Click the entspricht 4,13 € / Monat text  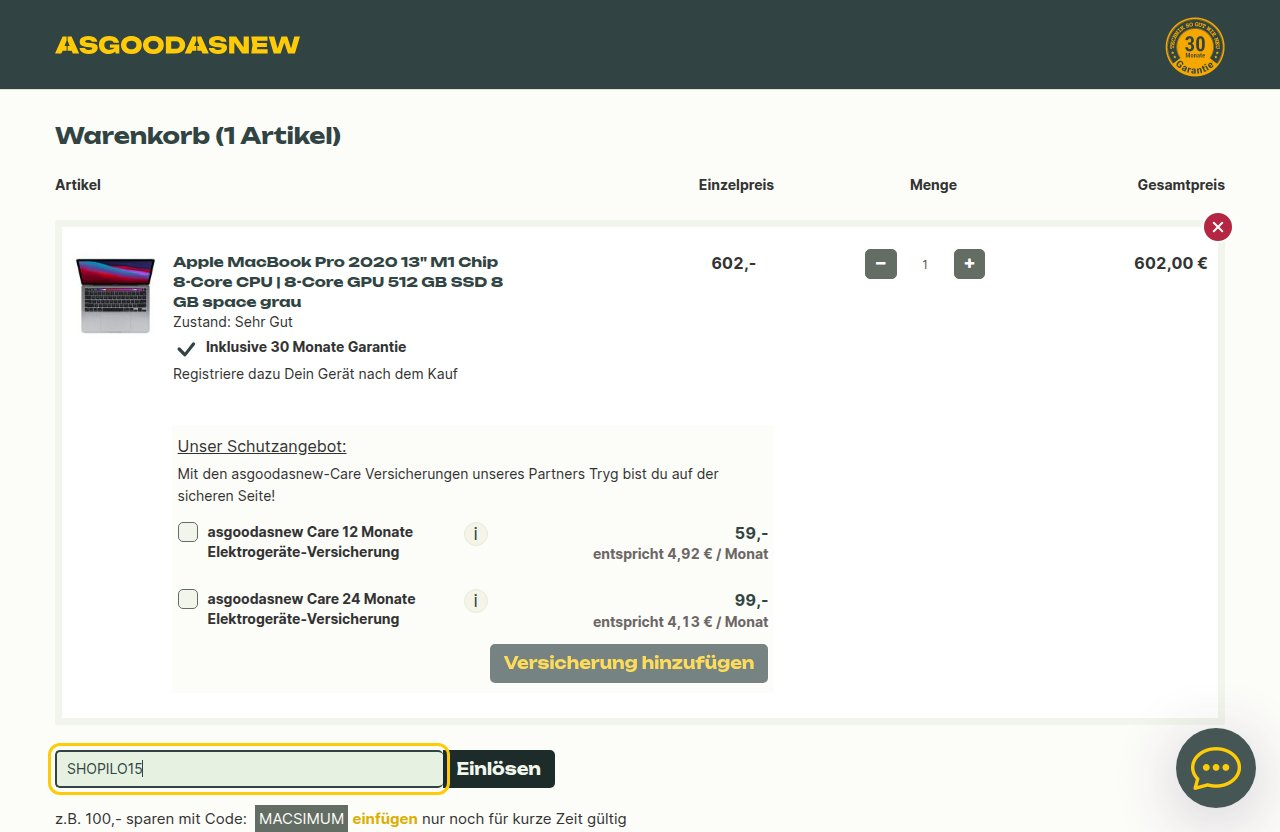[x=681, y=622]
